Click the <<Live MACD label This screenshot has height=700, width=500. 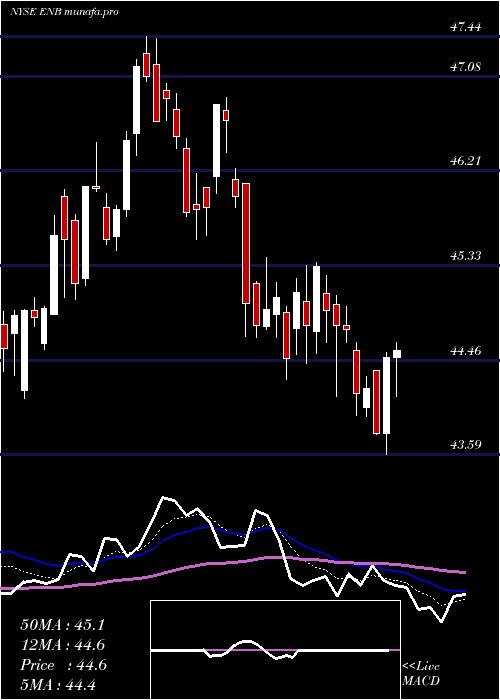point(421,674)
